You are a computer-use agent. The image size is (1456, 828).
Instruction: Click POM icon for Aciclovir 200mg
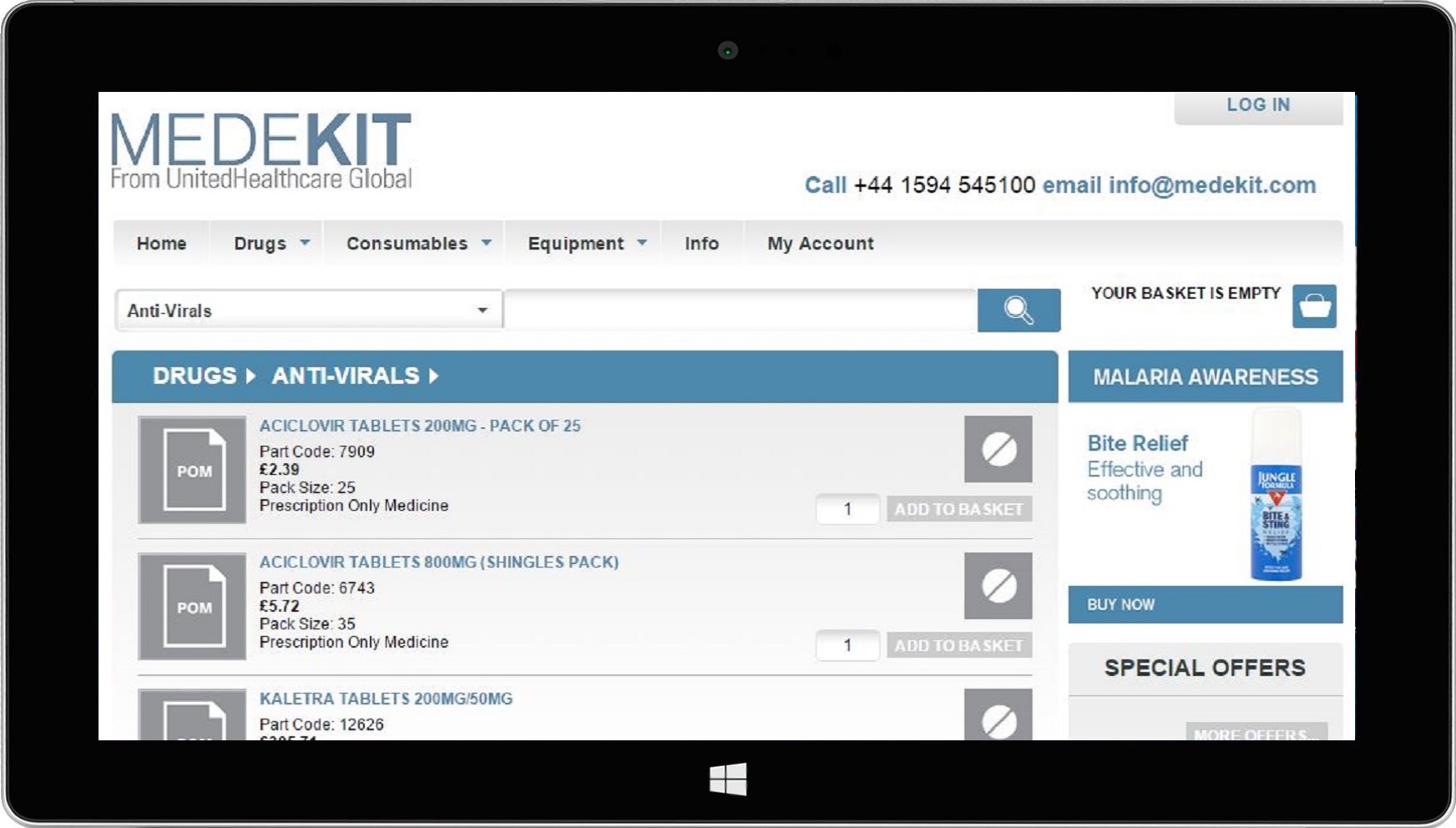tap(193, 470)
